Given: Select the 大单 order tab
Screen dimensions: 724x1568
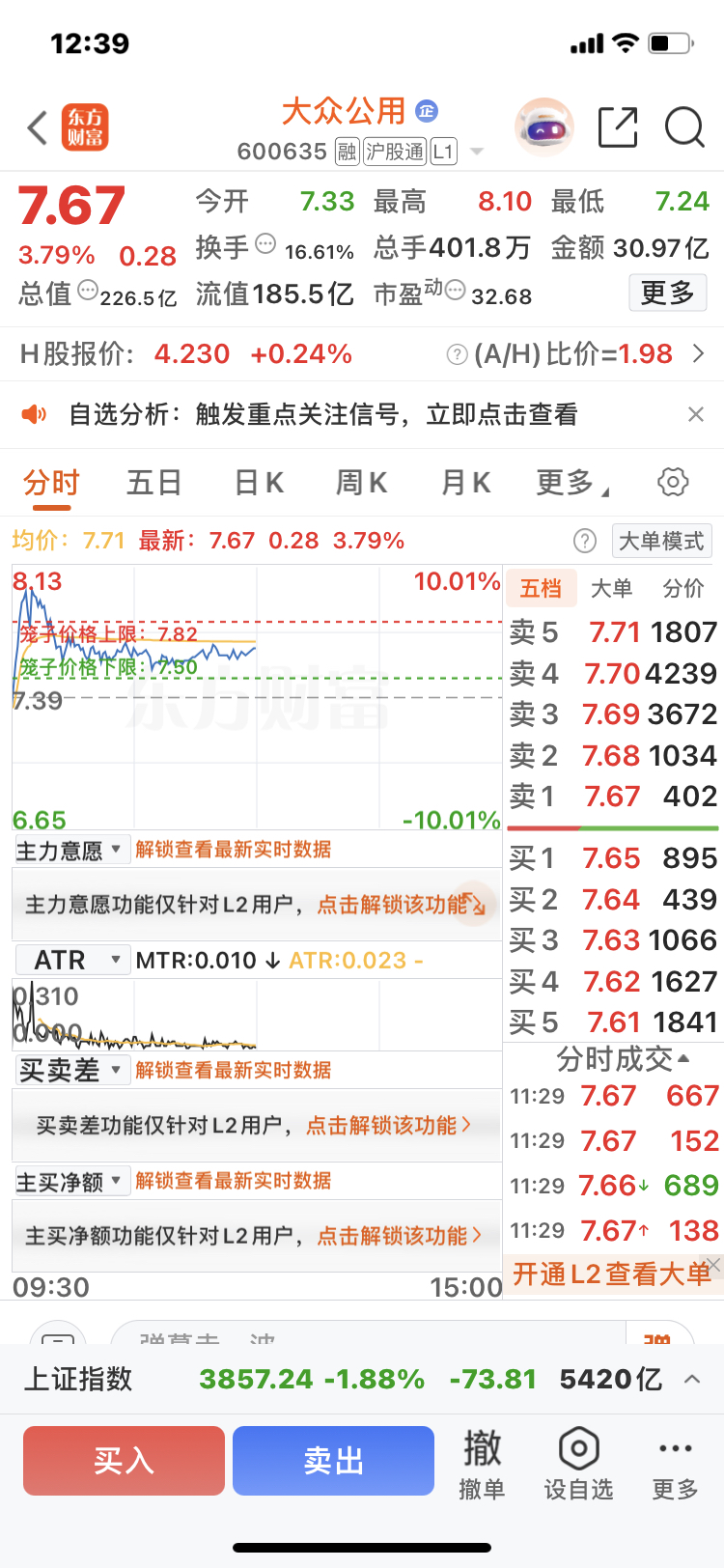Looking at the screenshot, I should (611, 588).
